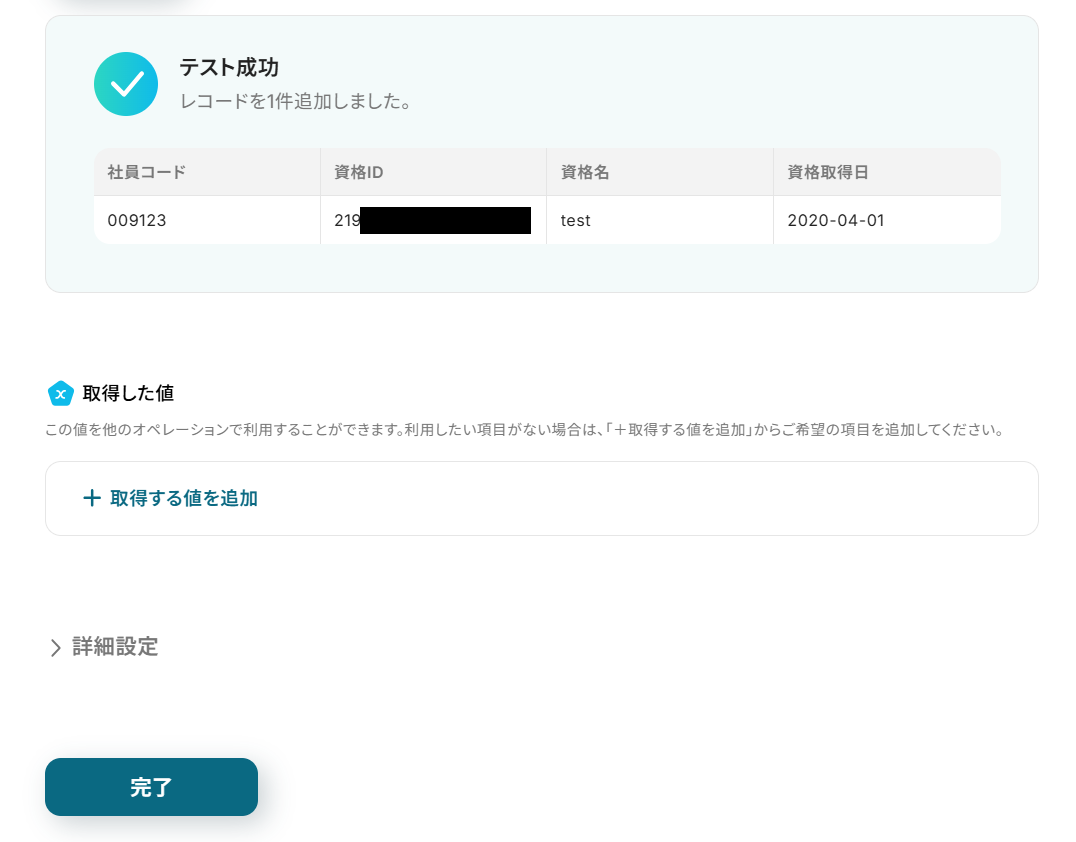This screenshot has width=1076, height=842.
Task: Click the 完了 button
Action: coord(152,787)
